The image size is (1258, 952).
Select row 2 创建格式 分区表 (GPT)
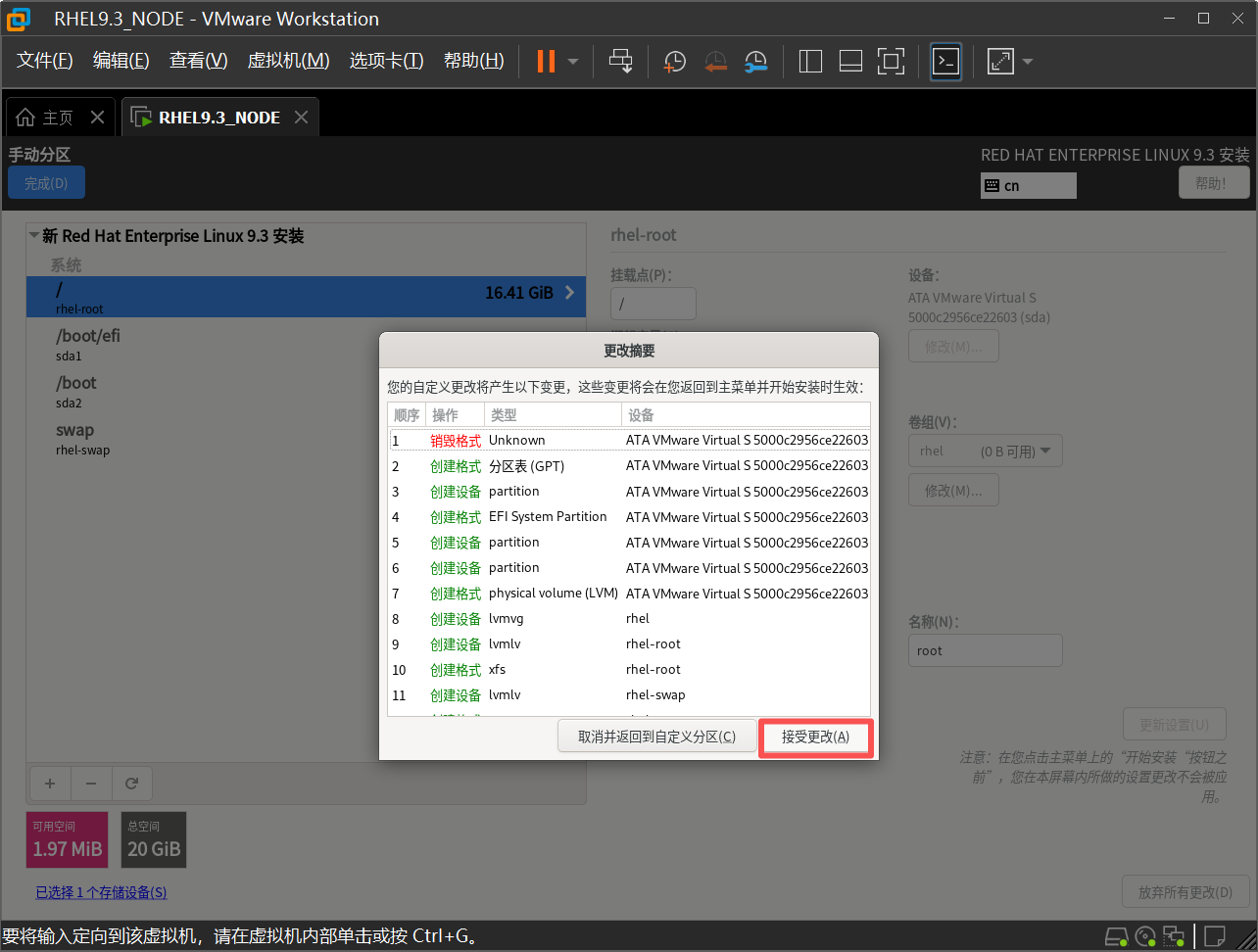point(629,466)
